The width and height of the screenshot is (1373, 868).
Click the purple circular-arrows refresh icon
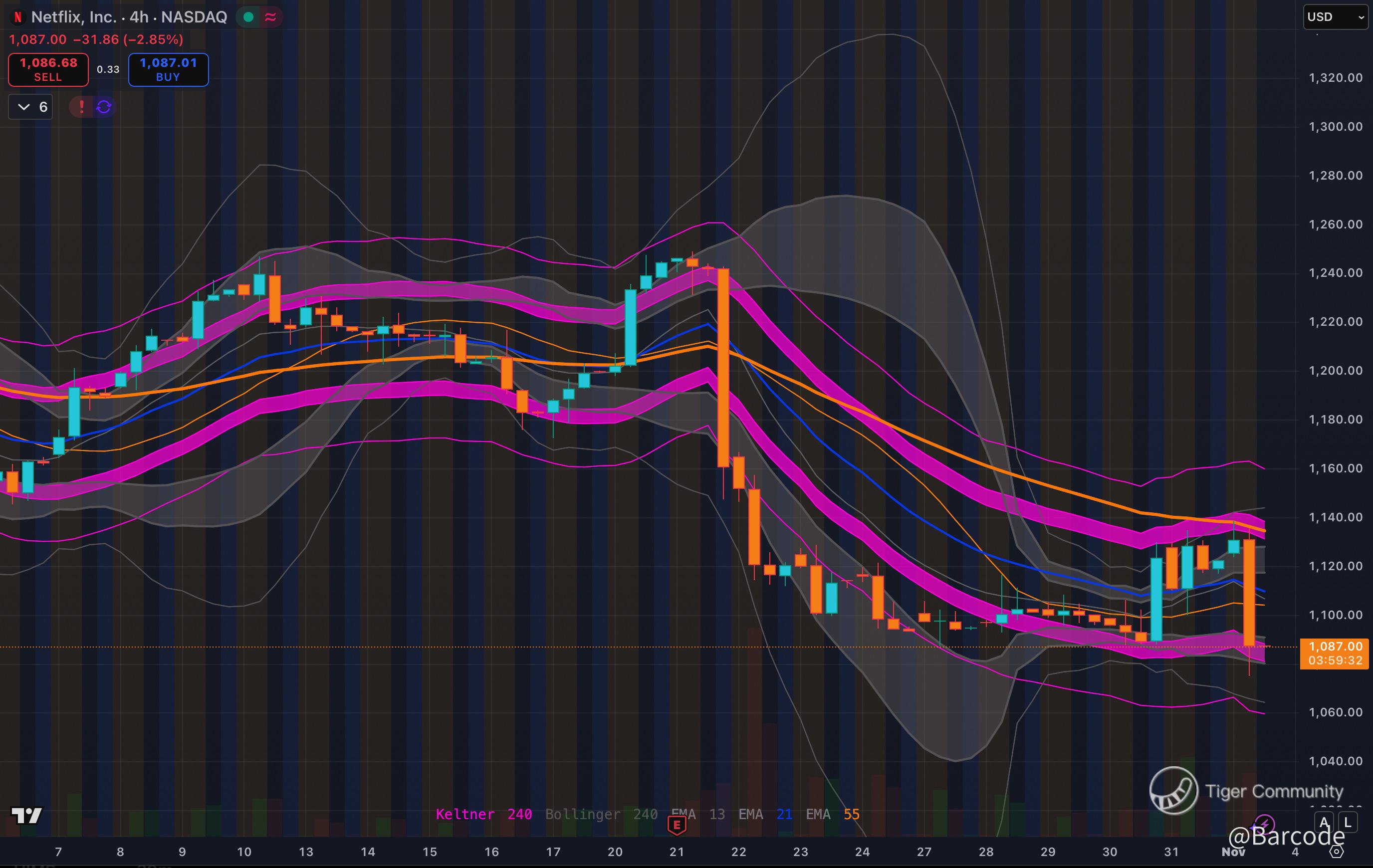[104, 107]
